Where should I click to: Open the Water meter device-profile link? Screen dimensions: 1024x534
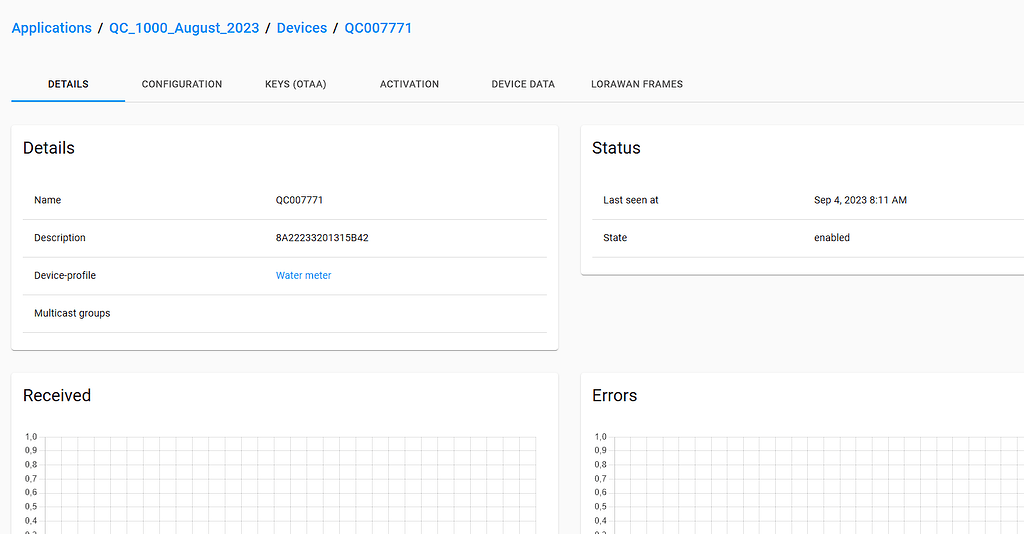[303, 275]
